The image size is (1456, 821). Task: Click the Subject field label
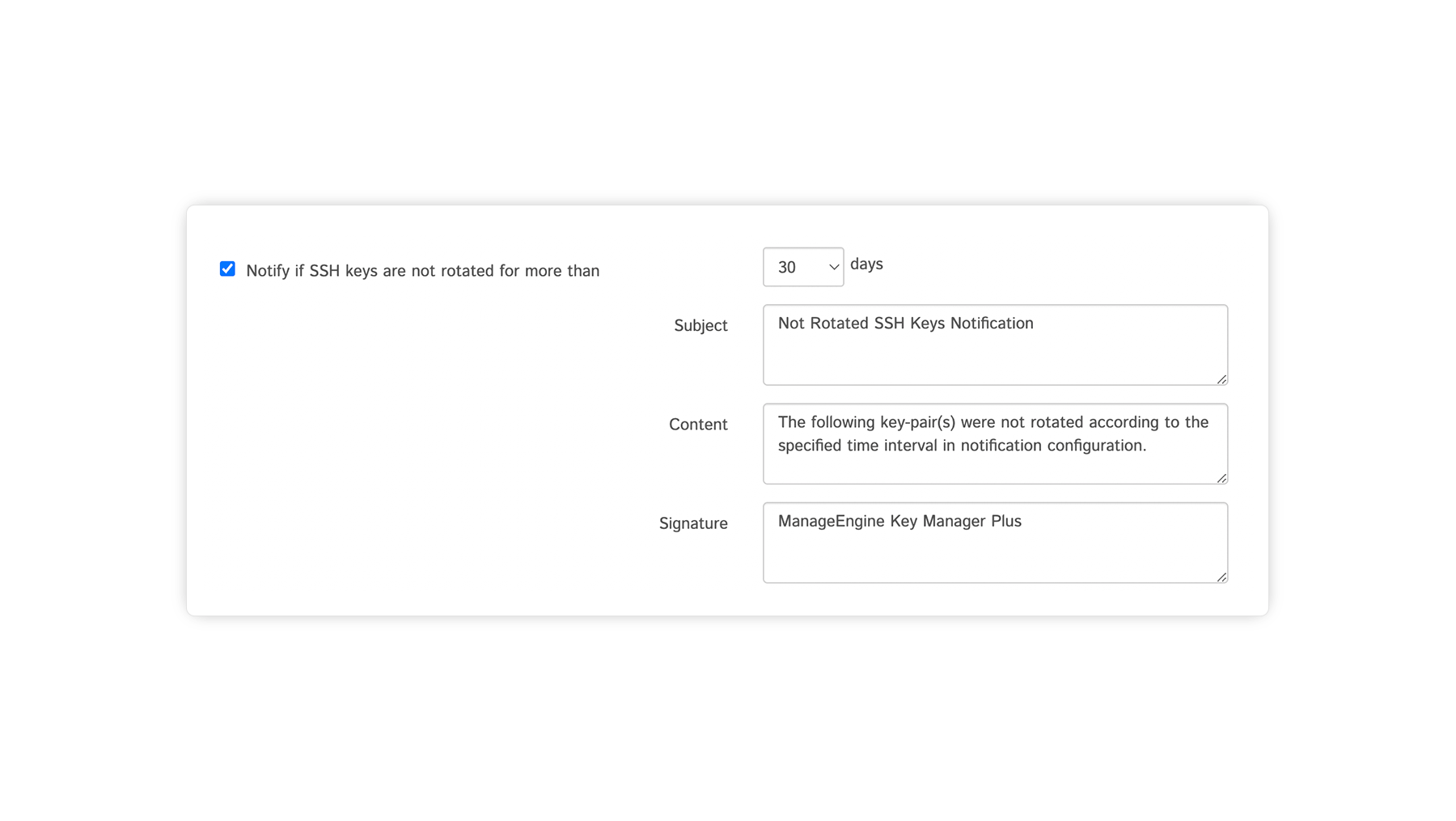[x=700, y=325]
